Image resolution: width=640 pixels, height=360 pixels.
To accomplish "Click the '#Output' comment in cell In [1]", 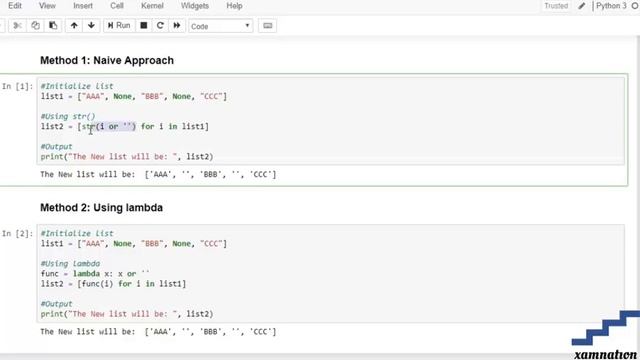I will 56,147.
